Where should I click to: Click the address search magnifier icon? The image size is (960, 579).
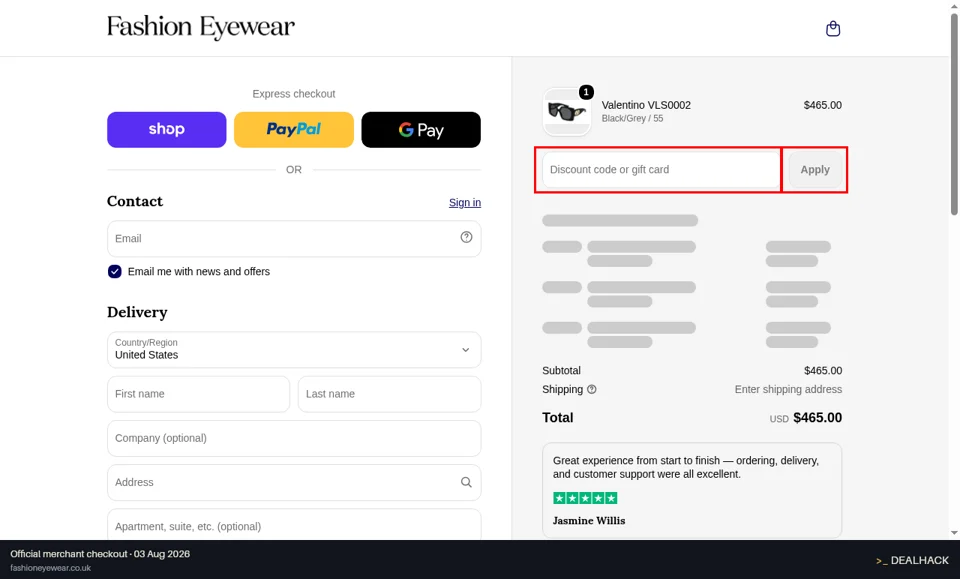click(x=466, y=482)
